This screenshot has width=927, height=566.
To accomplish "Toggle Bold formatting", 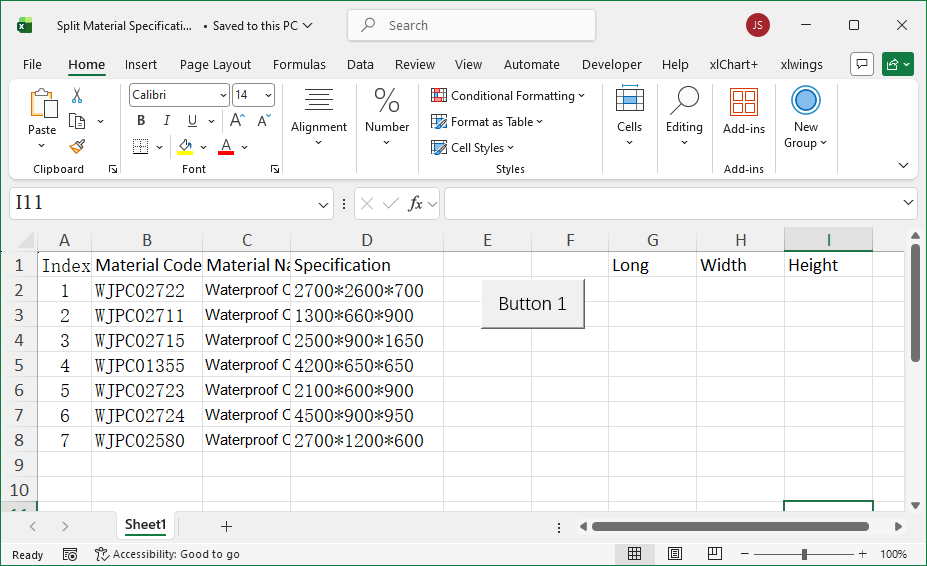I will pyautogui.click(x=141, y=121).
